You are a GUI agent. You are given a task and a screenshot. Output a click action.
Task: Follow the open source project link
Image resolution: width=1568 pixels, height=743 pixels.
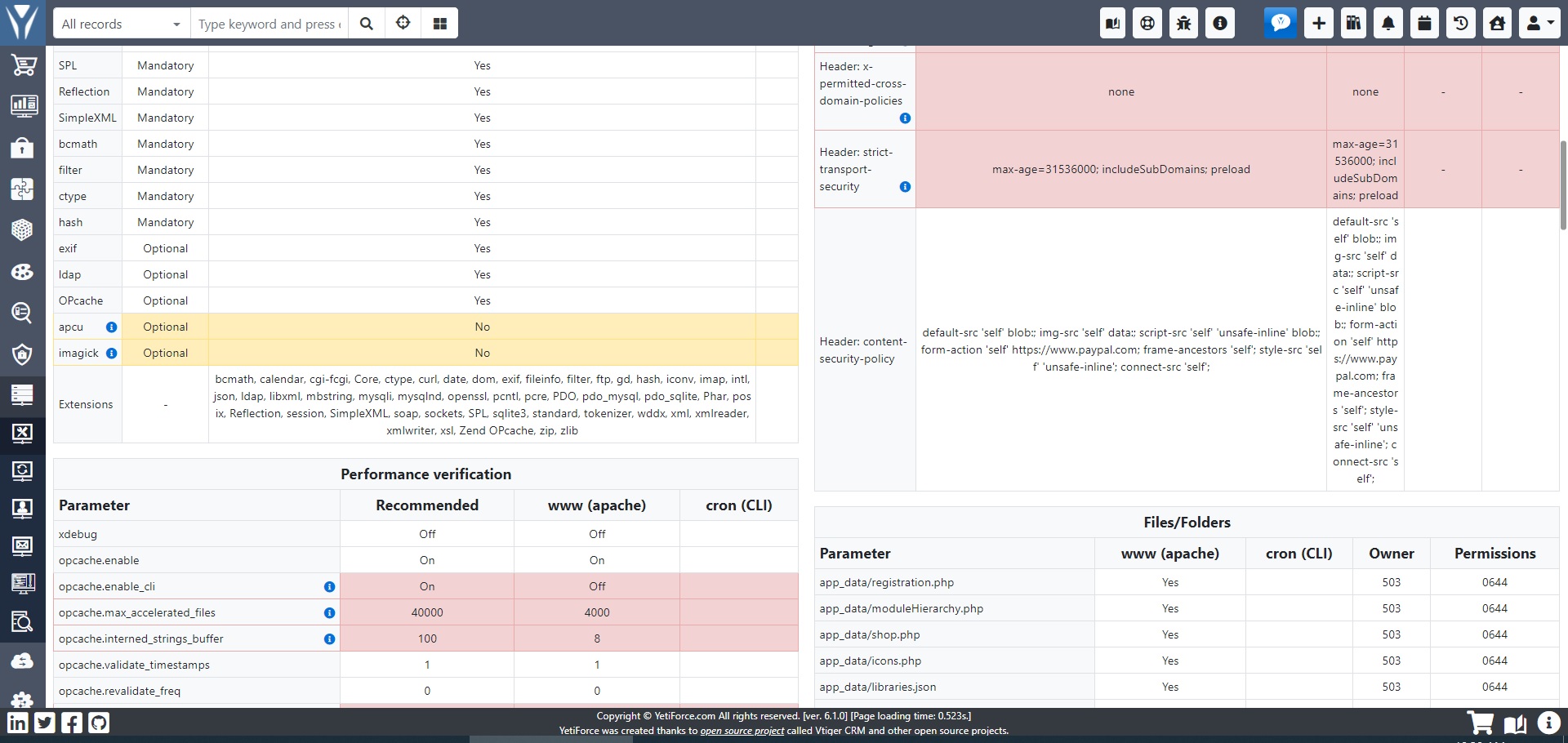(741, 731)
